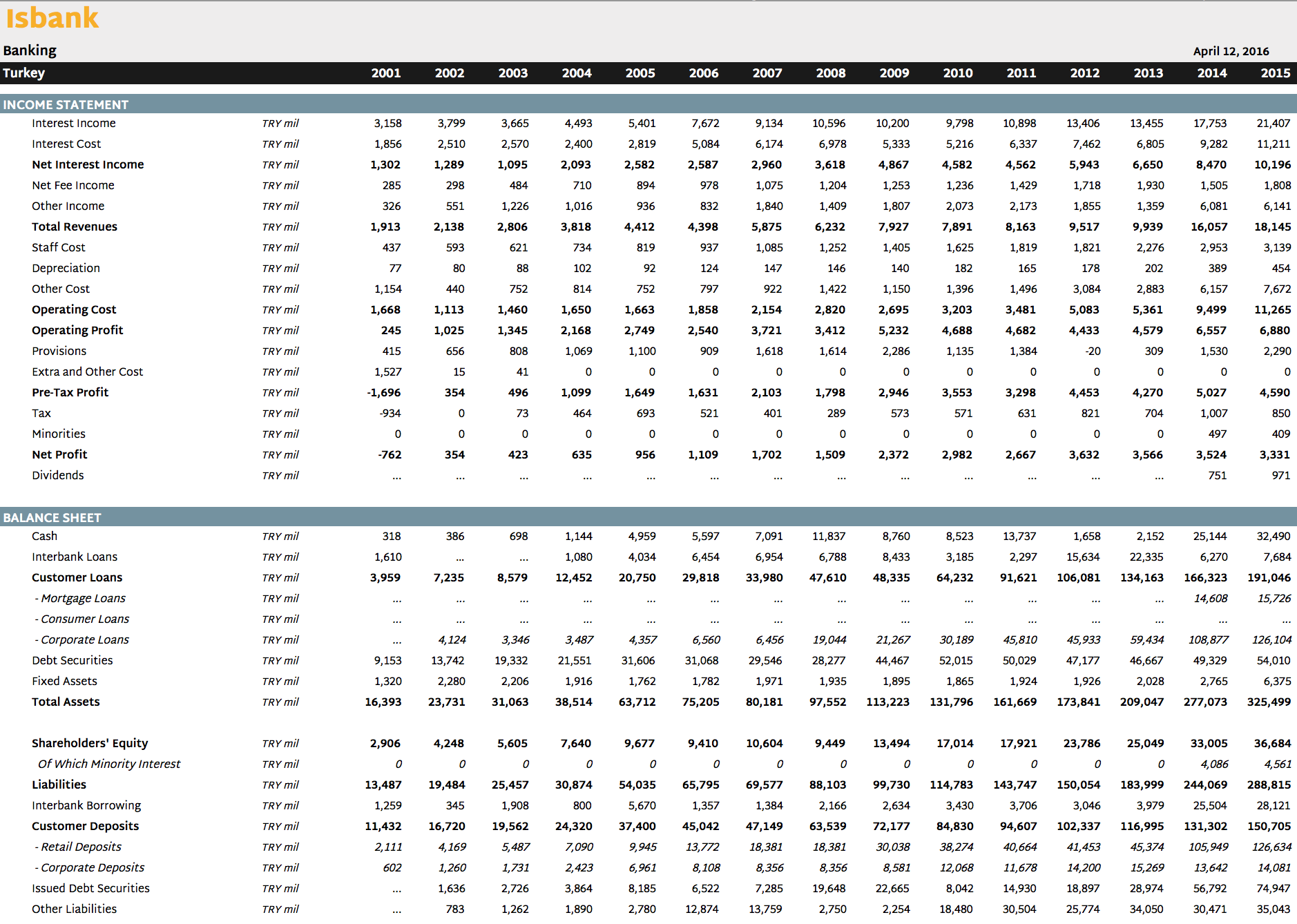This screenshot has height=924, width=1297.
Task: Click the Extra and Other Cost label
Action: [88, 372]
